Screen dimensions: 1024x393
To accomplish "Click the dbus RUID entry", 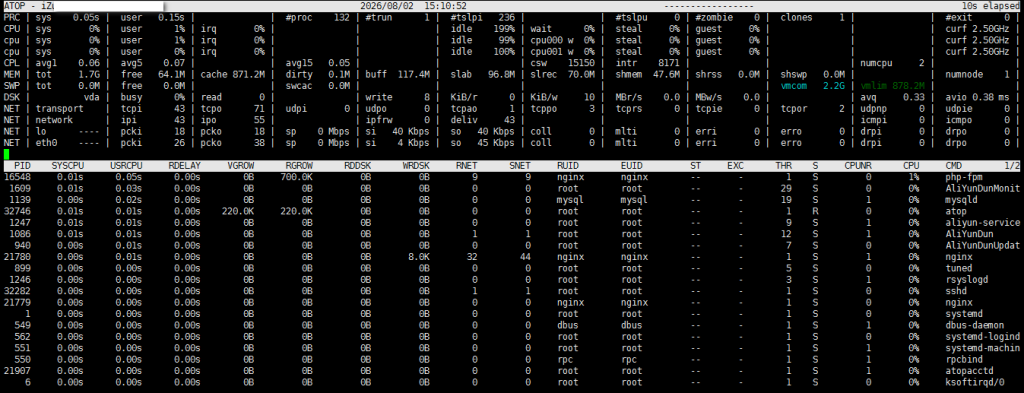I will (x=568, y=325).
